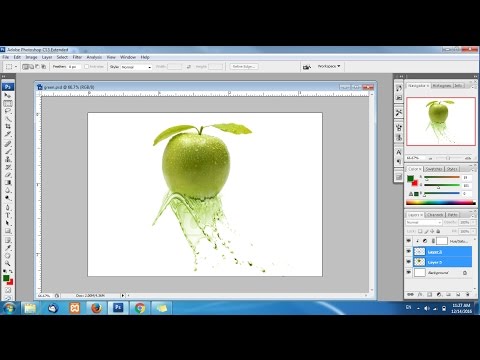Select the Crop tool
Screen dimensions: 480x360
(x=8, y=126)
